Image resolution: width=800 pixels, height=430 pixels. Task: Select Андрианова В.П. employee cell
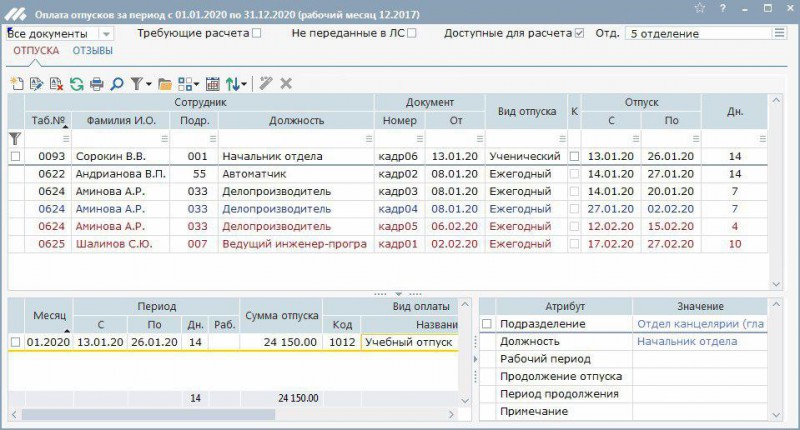point(120,174)
